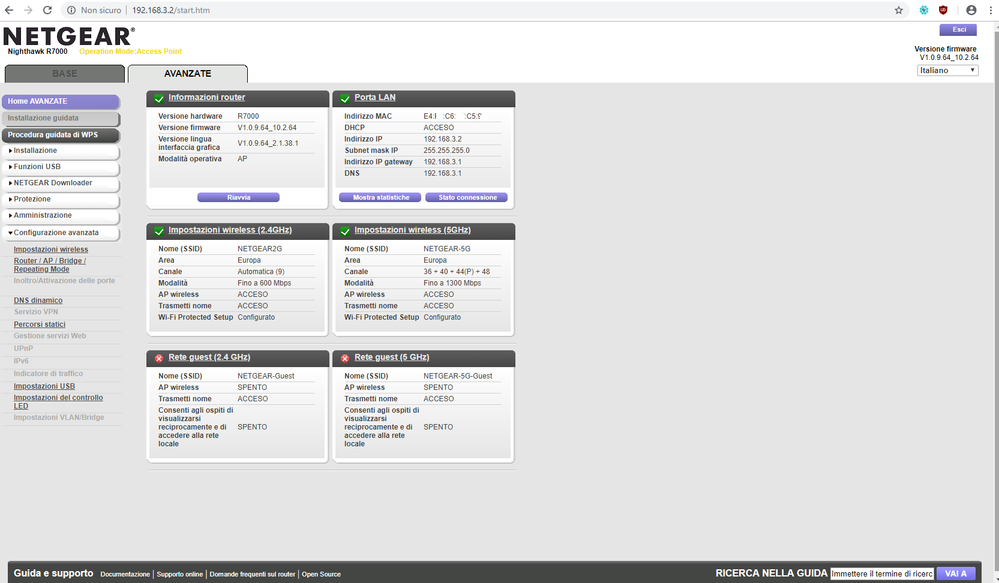Open the Chrome profile avatar icon
The image size is (999, 583).
pos(971,10)
